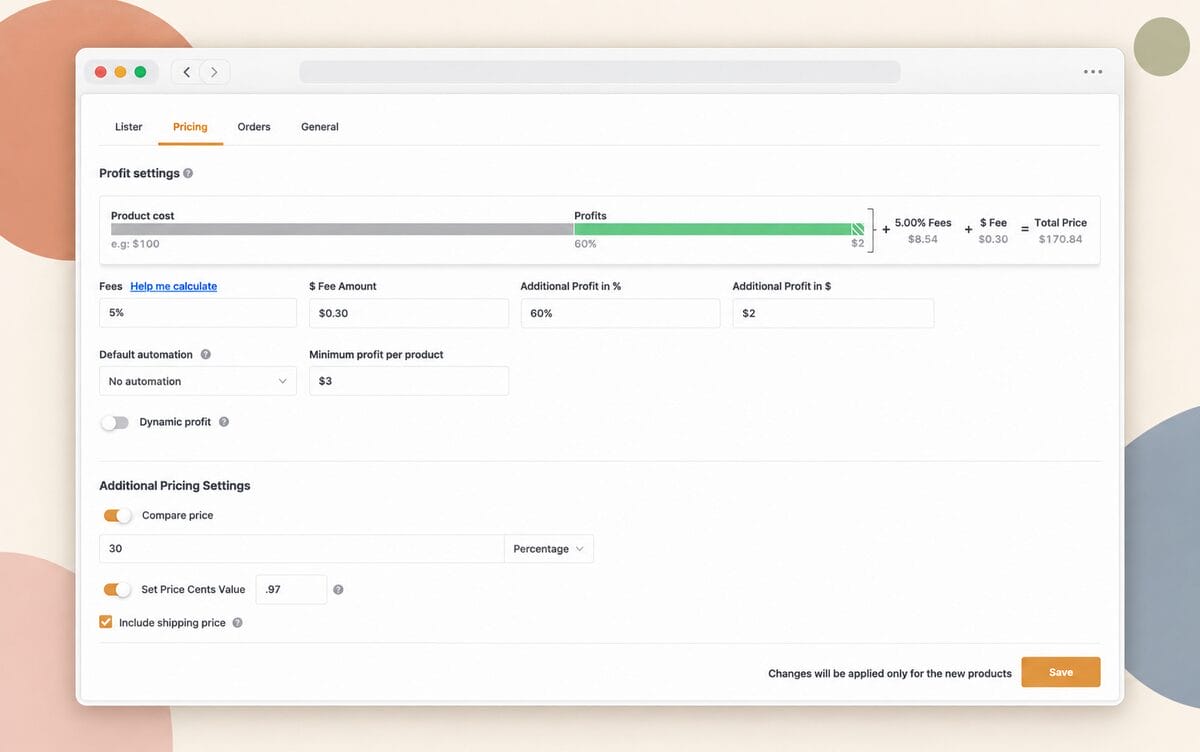Focus the Fees percentage field
This screenshot has width=1200, height=752.
pyautogui.click(x=198, y=313)
